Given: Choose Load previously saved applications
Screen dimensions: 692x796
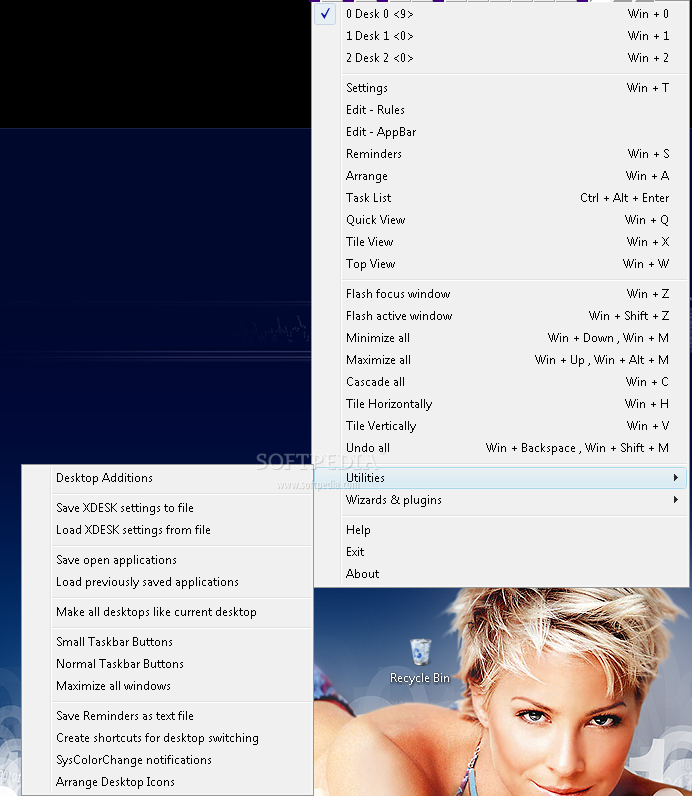Looking at the screenshot, I should pyautogui.click(x=167, y=582).
